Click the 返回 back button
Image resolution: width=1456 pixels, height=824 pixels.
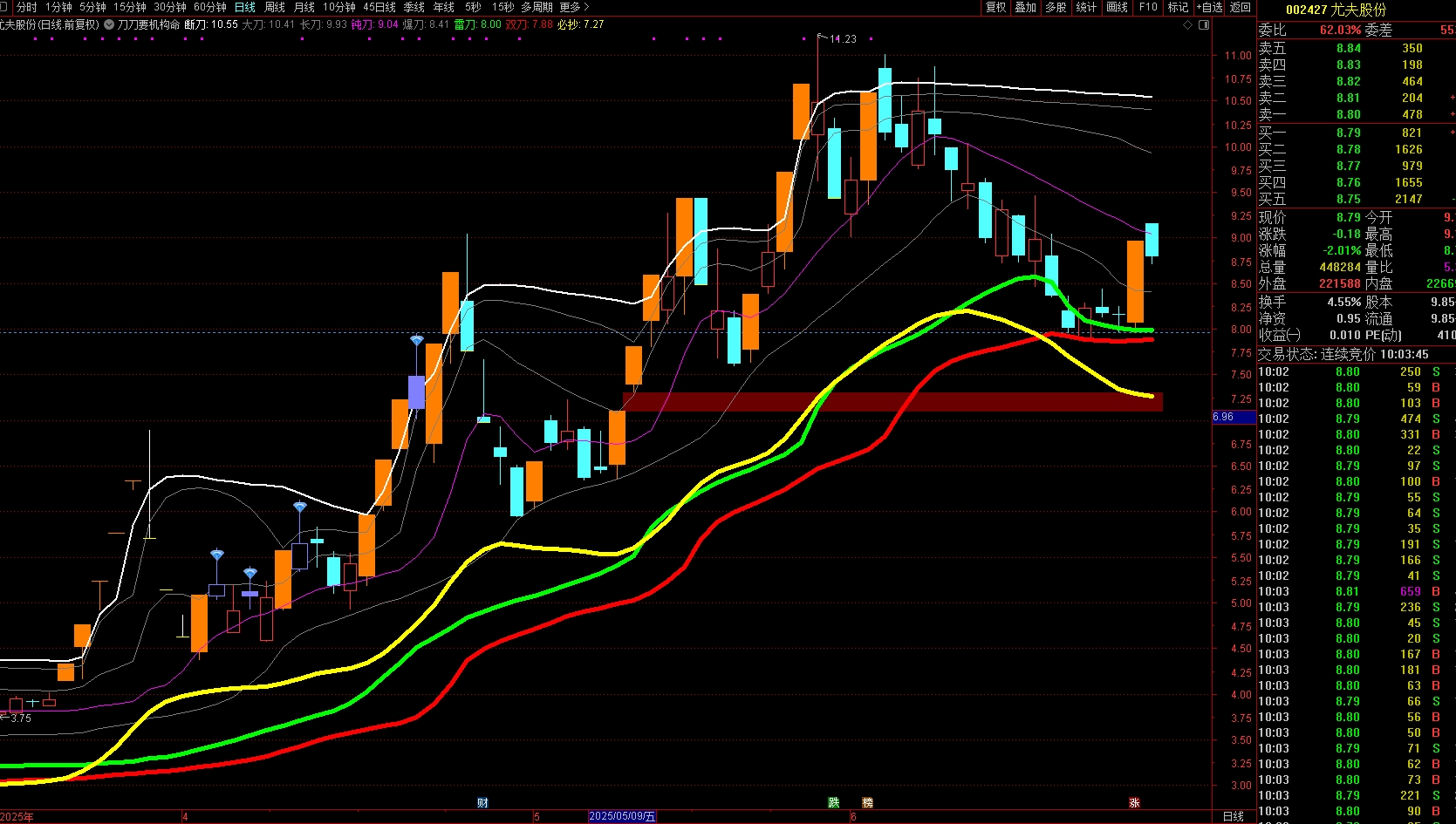point(1241,7)
